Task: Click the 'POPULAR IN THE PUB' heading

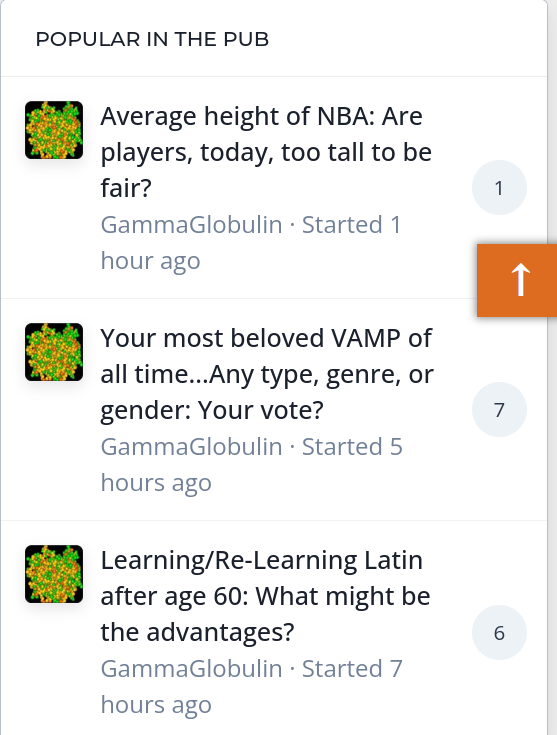Action: [x=152, y=39]
